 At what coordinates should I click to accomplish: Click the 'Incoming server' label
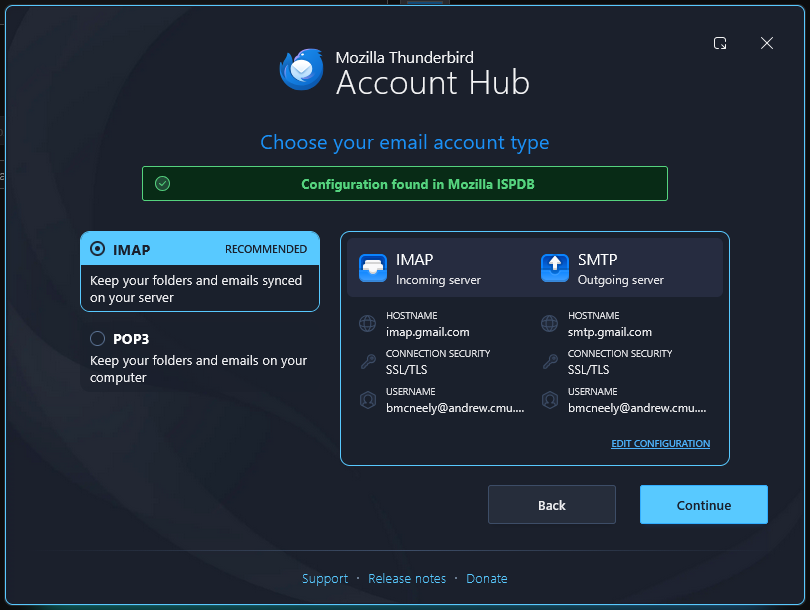[x=438, y=280]
